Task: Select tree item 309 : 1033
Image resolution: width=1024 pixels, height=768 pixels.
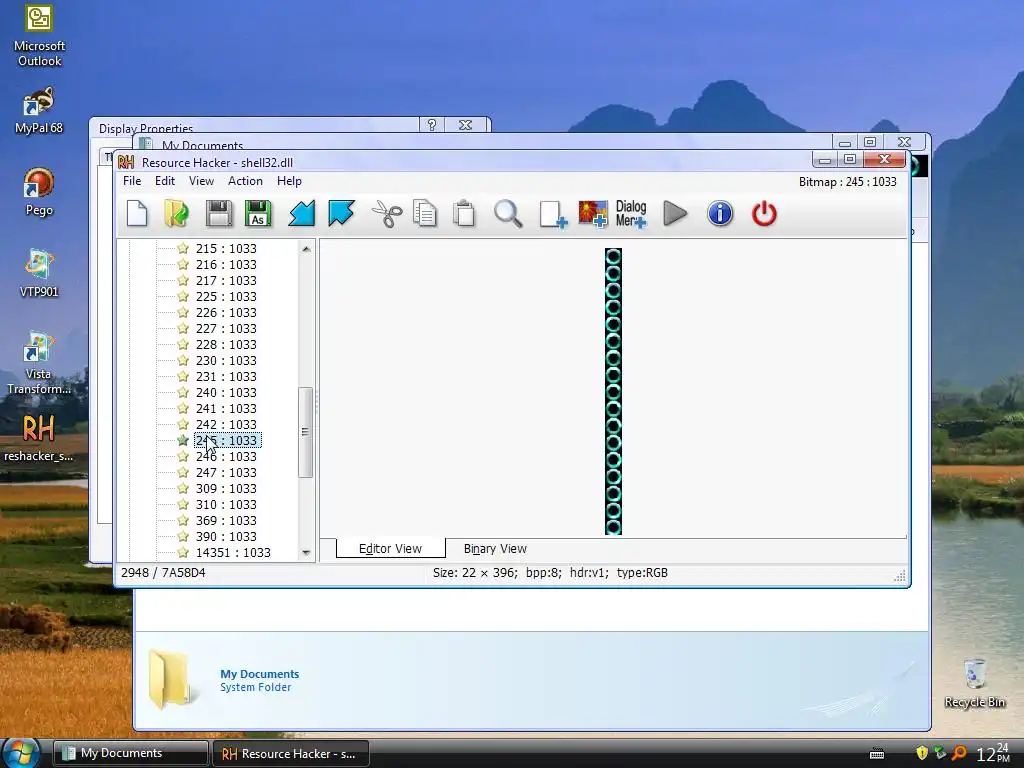Action: point(226,488)
